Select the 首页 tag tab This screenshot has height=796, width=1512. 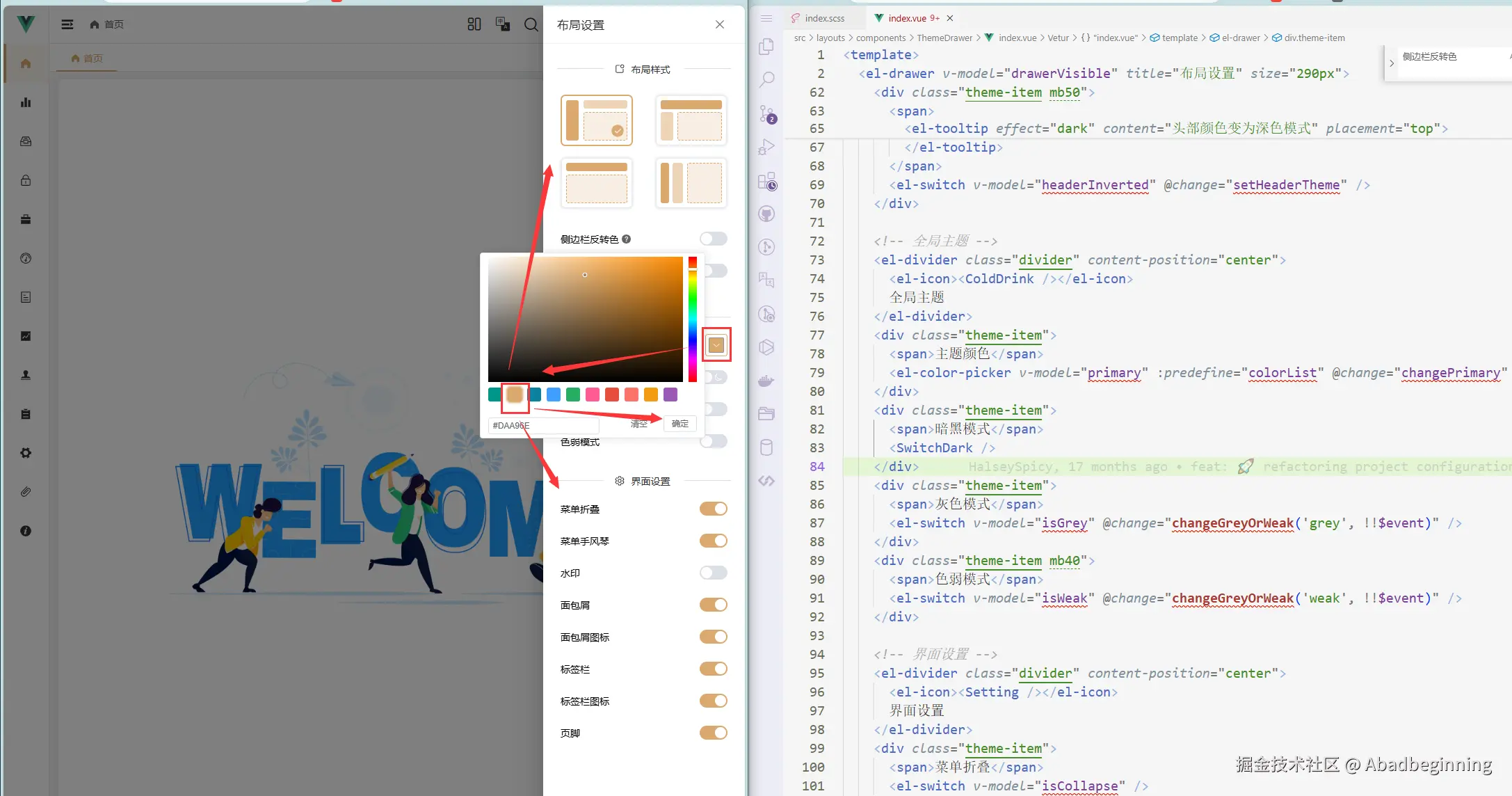[88, 58]
